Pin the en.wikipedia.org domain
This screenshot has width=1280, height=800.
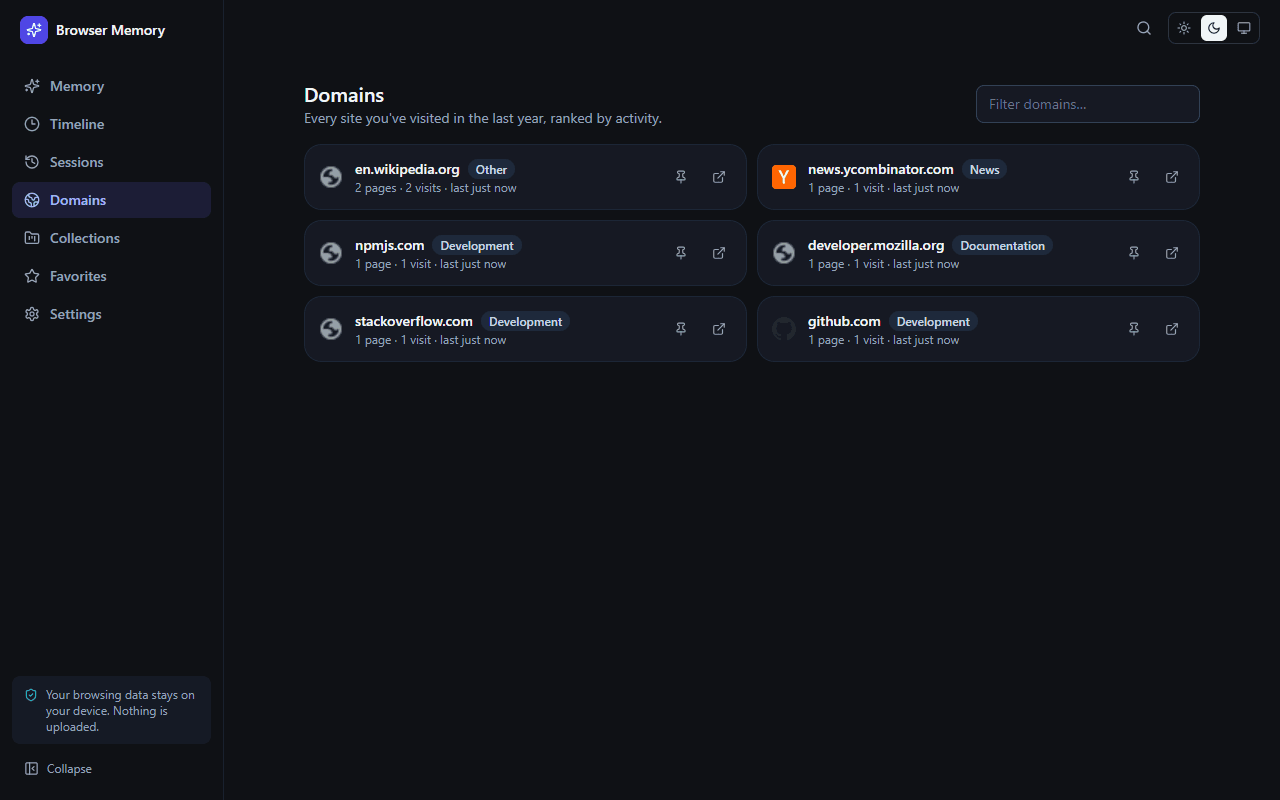[x=681, y=177]
